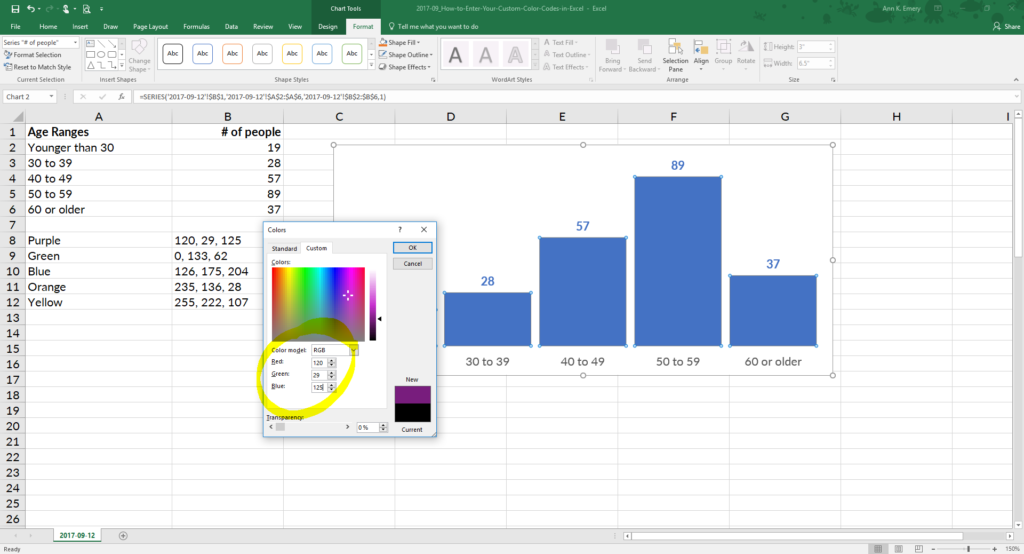Switch to the Standard tab in Colors dialog

point(285,248)
